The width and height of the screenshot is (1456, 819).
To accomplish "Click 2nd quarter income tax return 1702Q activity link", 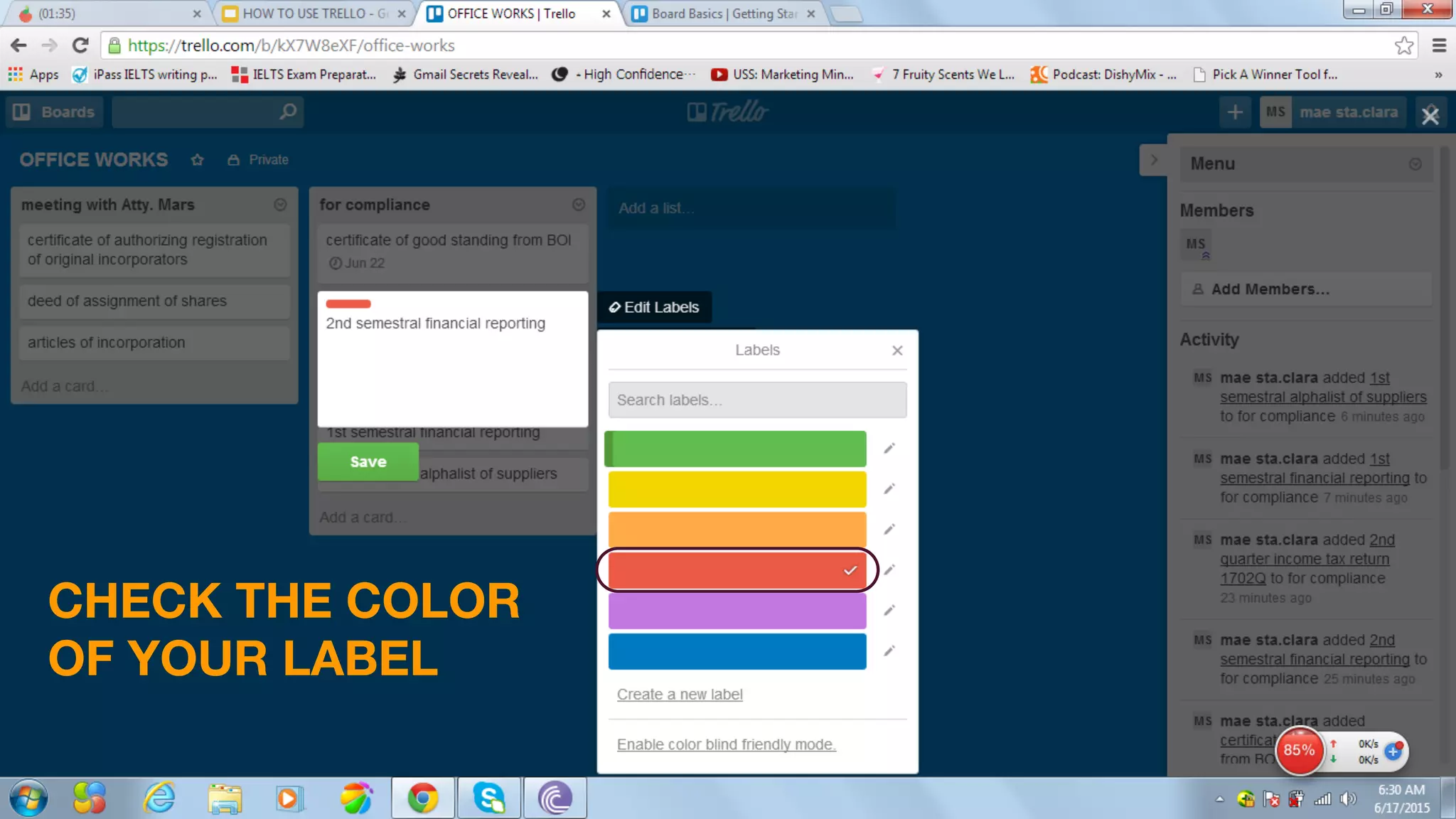I will coord(1307,560).
